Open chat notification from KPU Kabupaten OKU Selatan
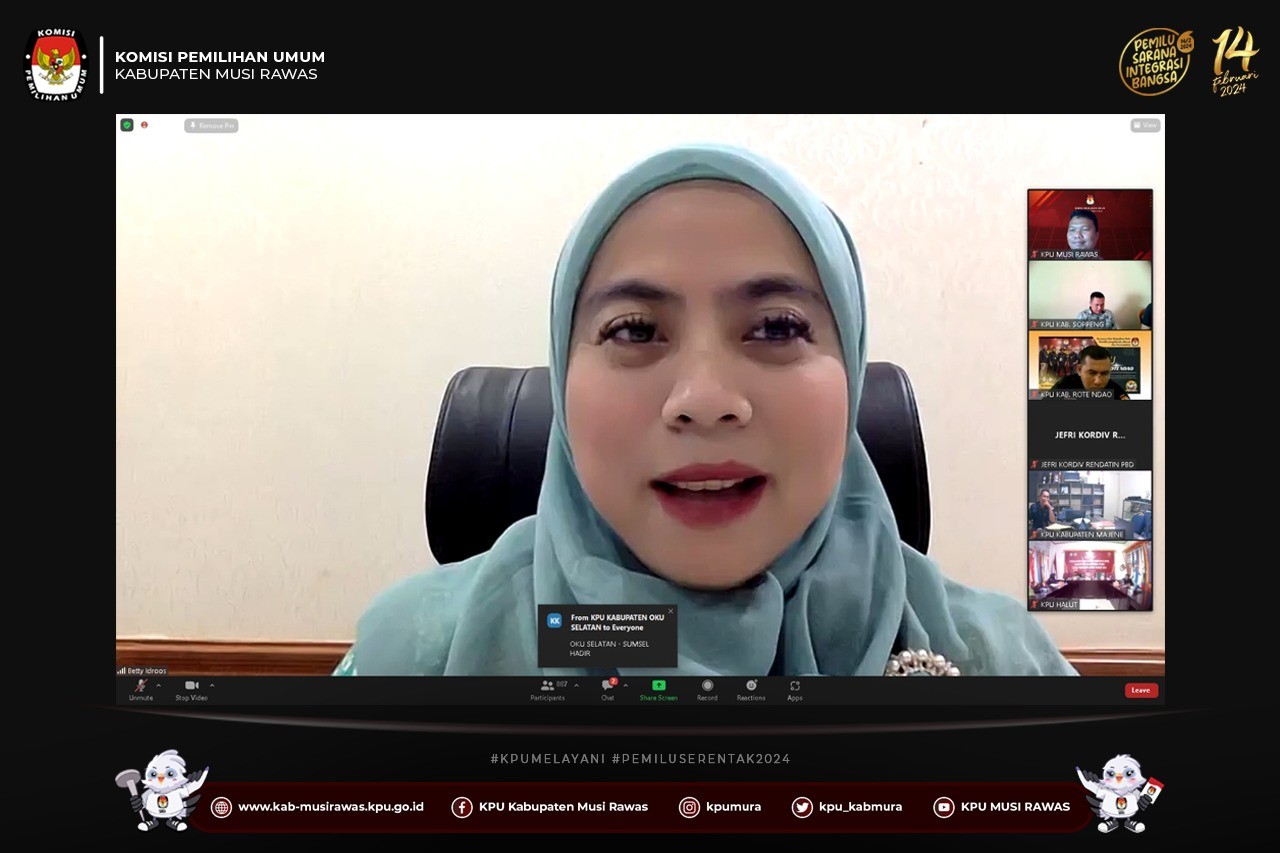 click(x=607, y=636)
